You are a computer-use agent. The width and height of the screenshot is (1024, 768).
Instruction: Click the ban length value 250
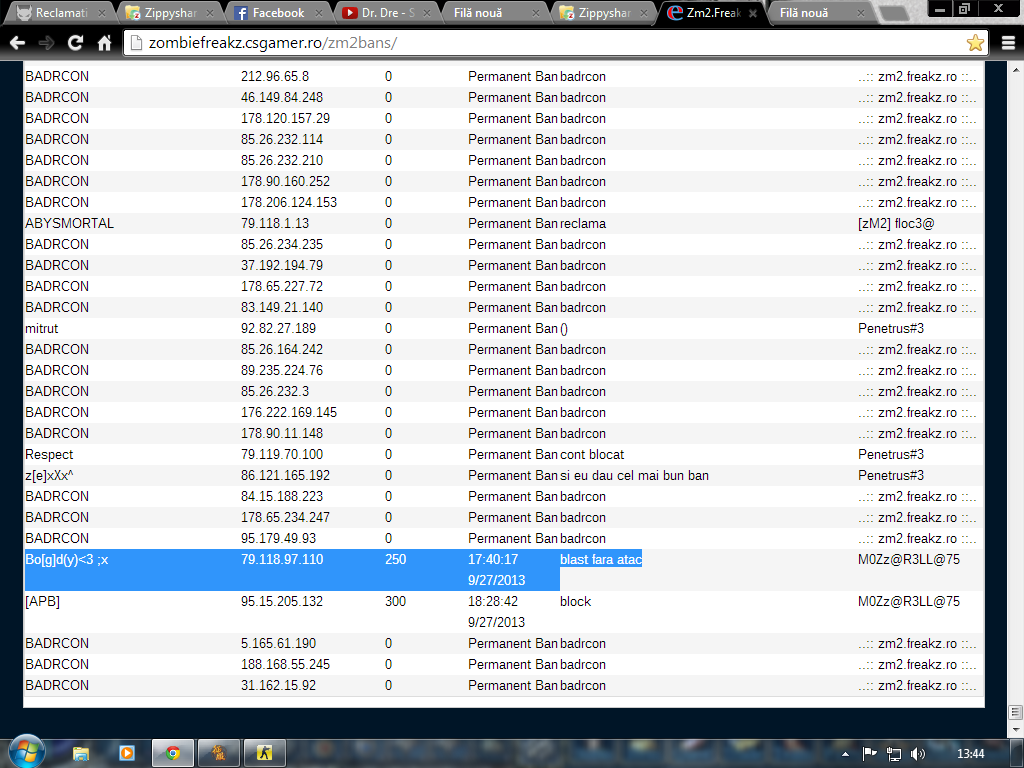point(396,560)
